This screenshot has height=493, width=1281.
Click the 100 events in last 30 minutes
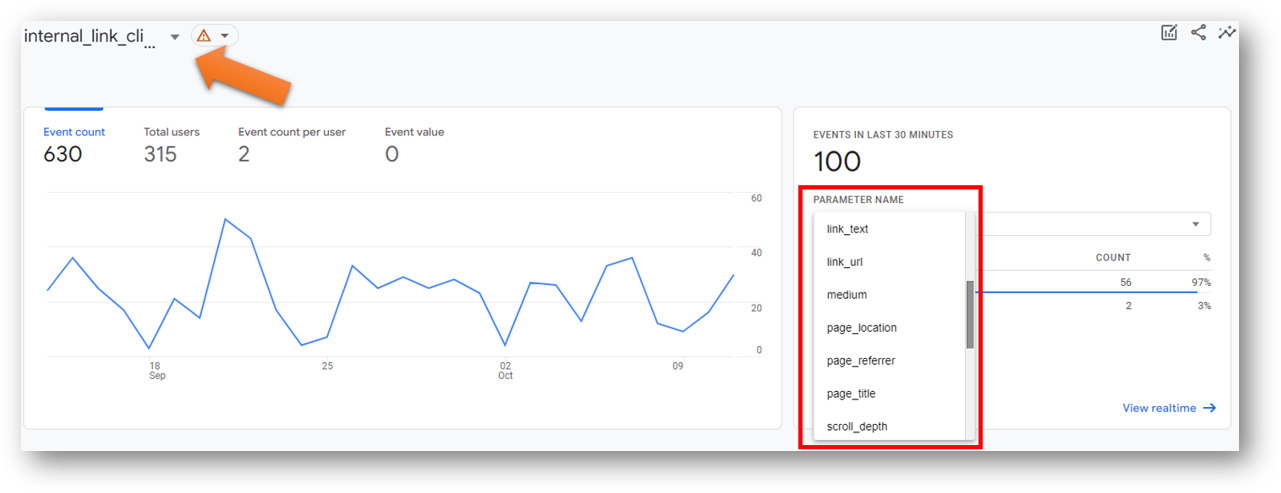point(837,161)
